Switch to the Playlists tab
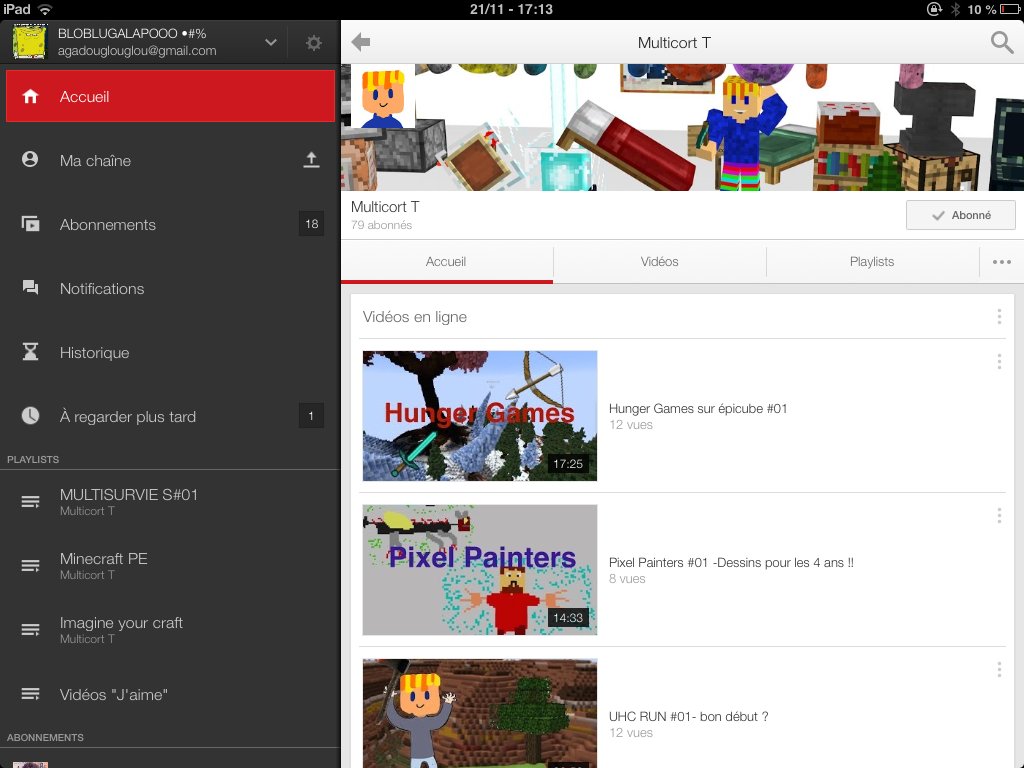This screenshot has width=1024, height=768. tap(872, 262)
